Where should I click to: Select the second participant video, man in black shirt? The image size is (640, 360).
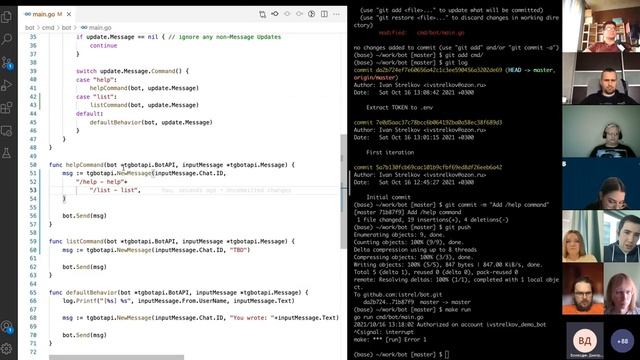pos(601,78)
